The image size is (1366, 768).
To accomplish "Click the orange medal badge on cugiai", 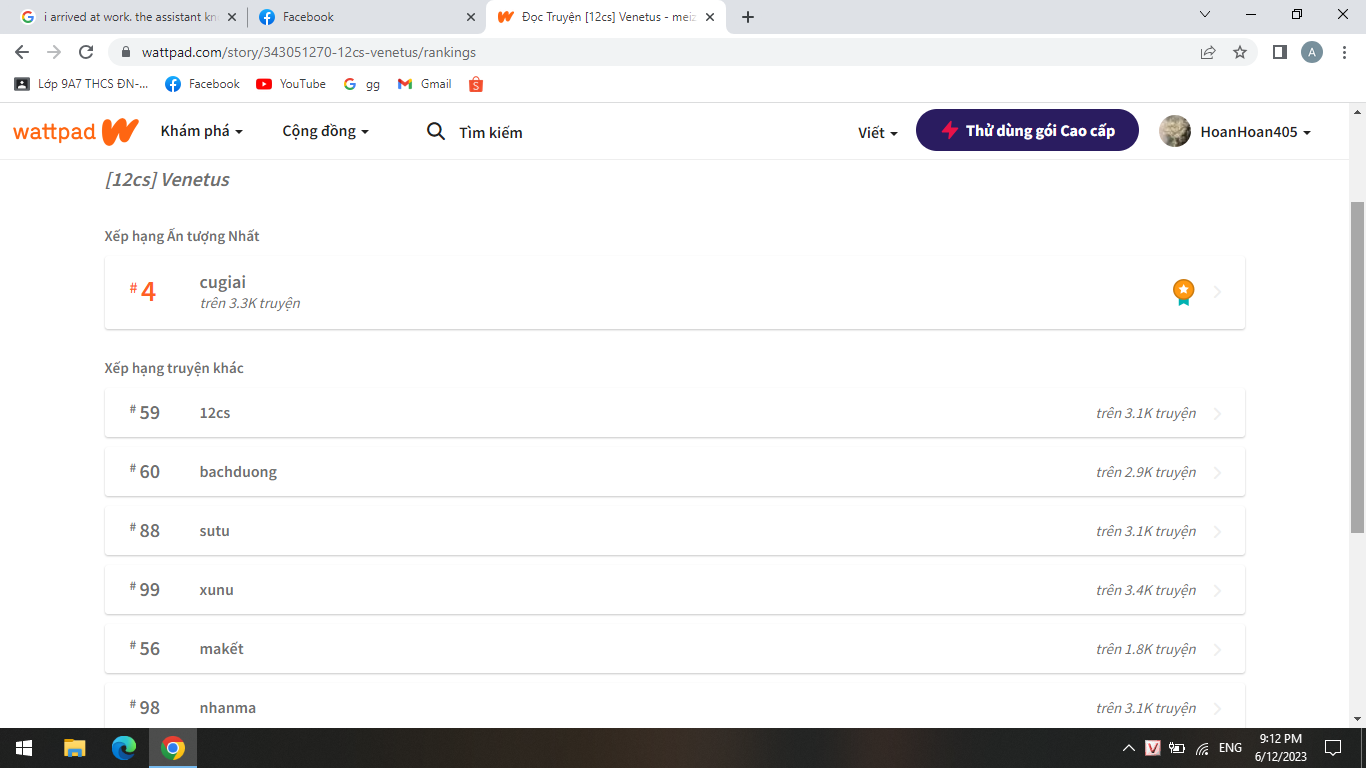I will 1183,292.
